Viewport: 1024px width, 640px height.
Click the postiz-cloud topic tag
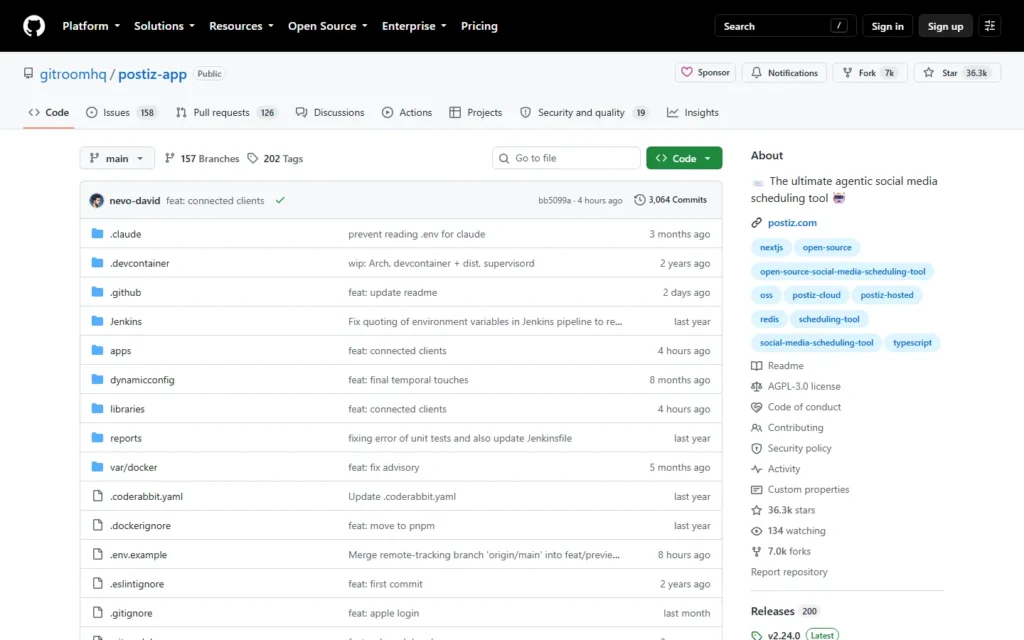[x=816, y=295]
